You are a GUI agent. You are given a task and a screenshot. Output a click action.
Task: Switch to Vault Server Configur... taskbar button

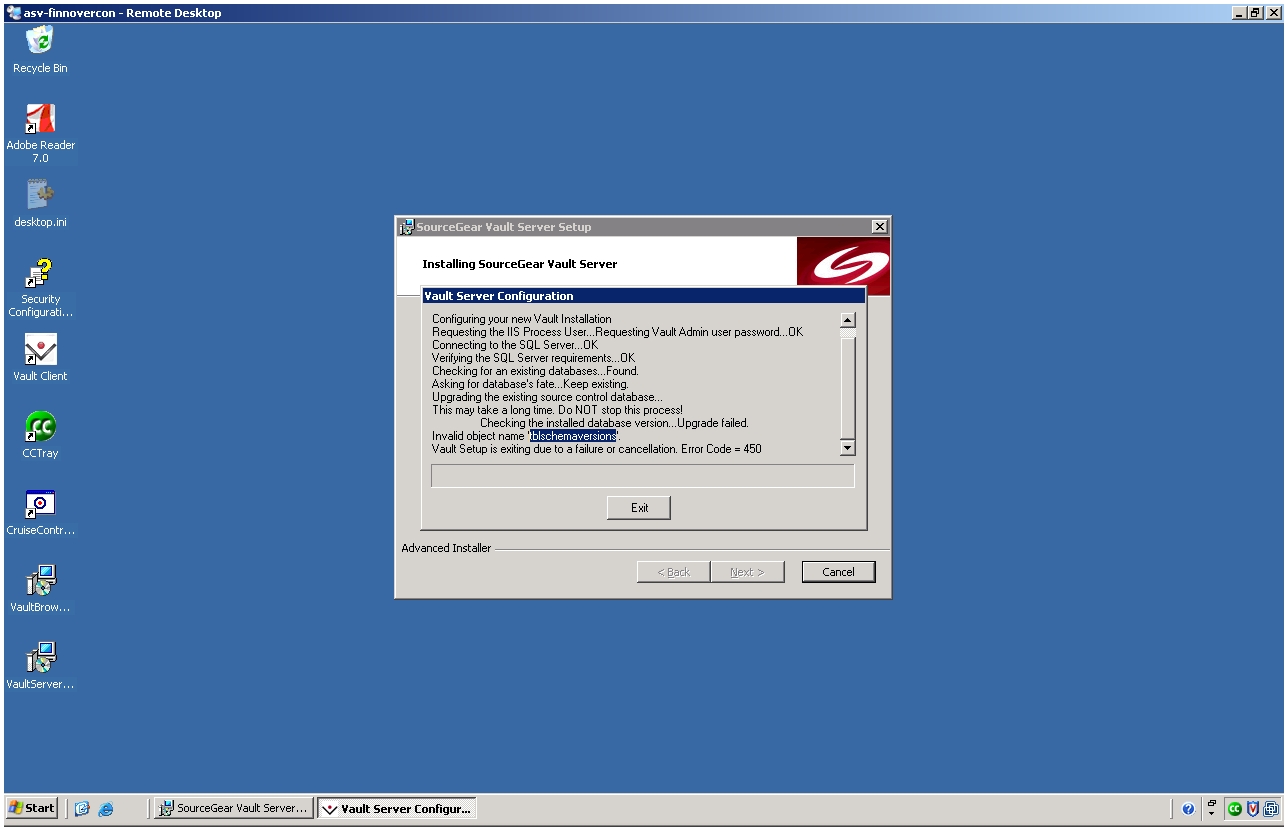(396, 808)
